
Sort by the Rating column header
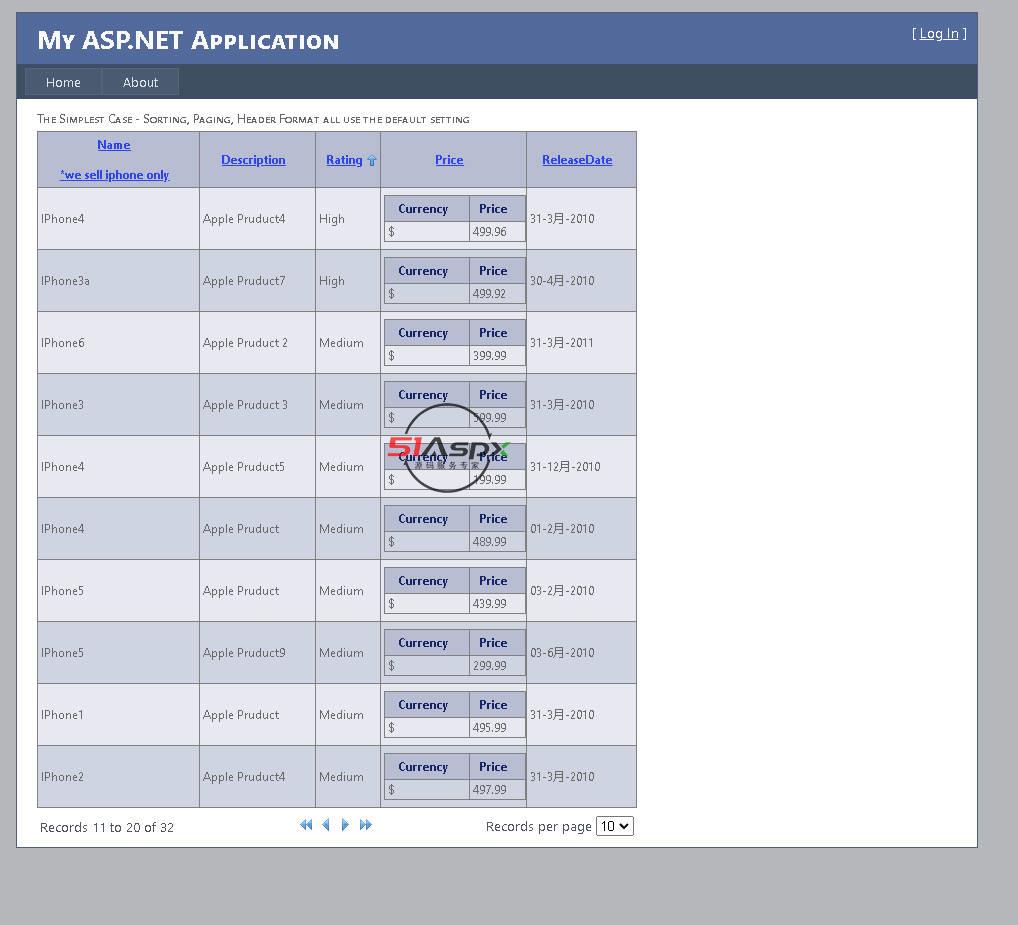point(344,160)
